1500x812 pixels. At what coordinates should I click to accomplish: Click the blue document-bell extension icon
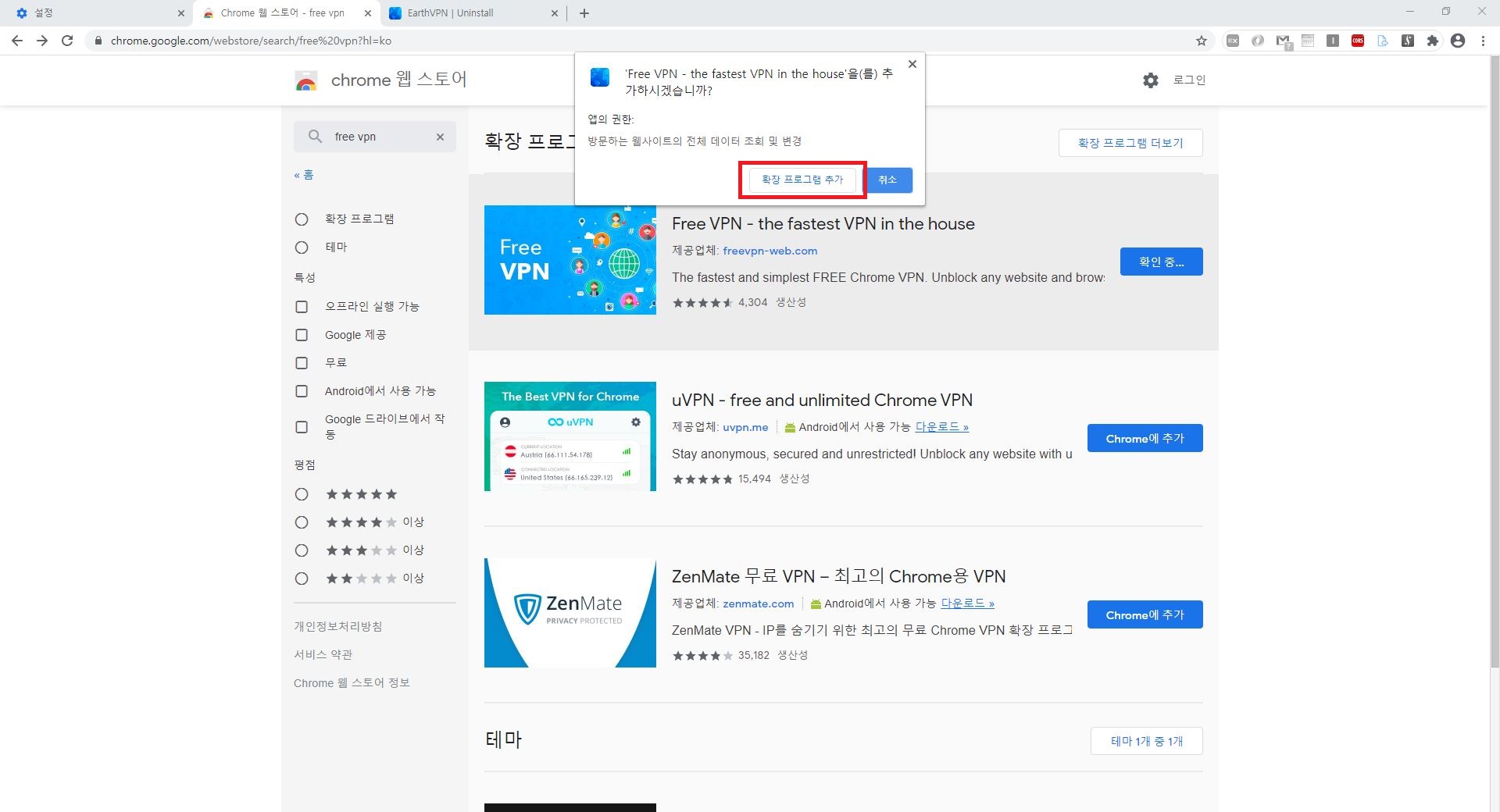tap(1383, 41)
